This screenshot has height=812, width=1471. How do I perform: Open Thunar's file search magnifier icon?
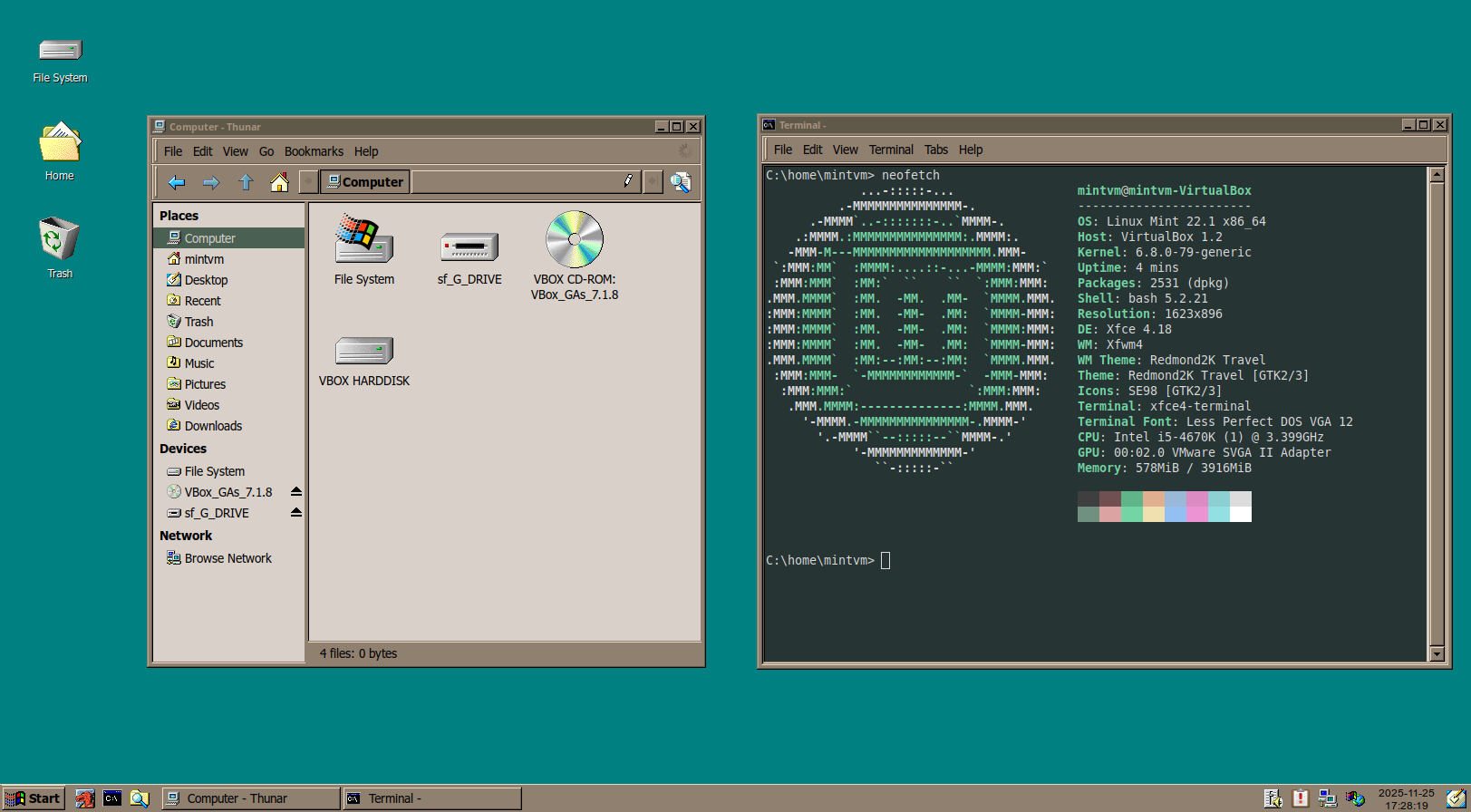coord(680,183)
